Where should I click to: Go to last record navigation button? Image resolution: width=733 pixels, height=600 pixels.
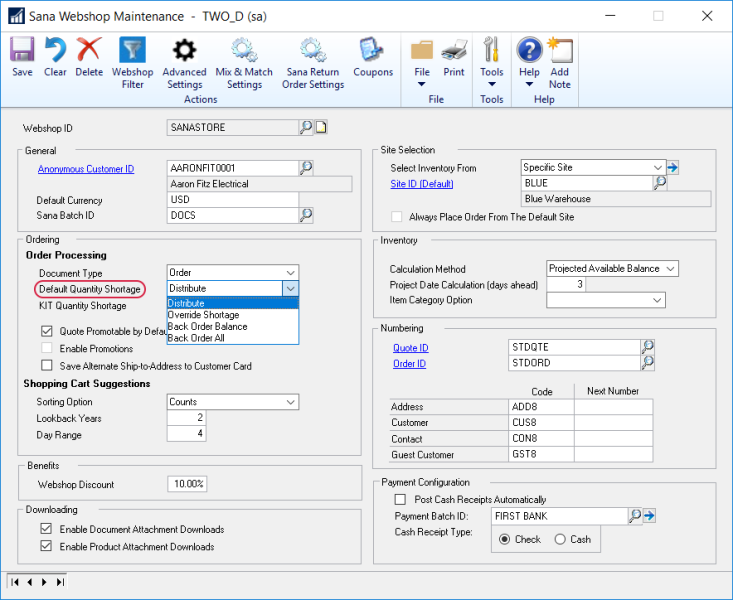point(60,582)
